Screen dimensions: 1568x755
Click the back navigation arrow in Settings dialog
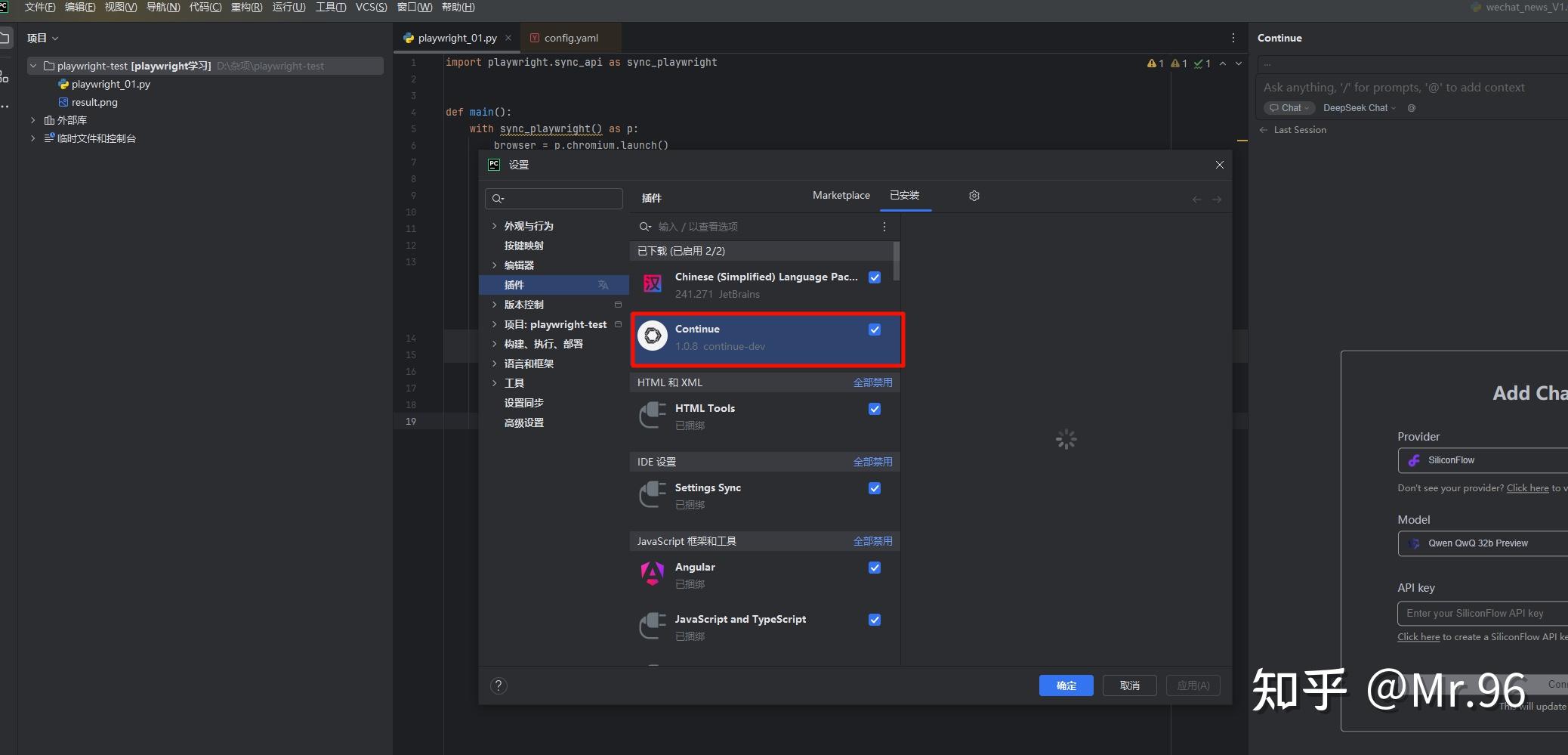(x=1196, y=198)
